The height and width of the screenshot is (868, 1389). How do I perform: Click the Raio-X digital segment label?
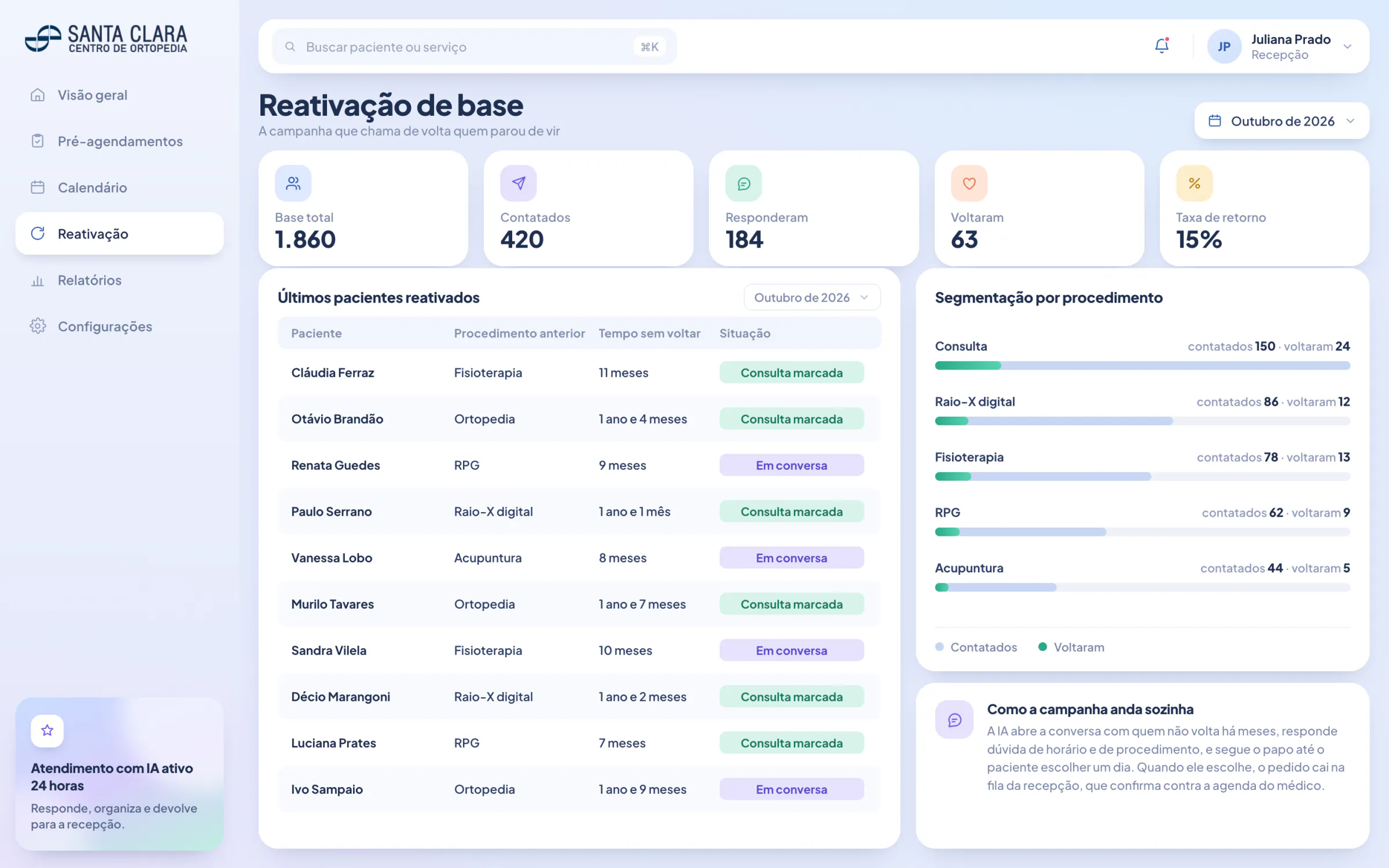[x=975, y=402]
